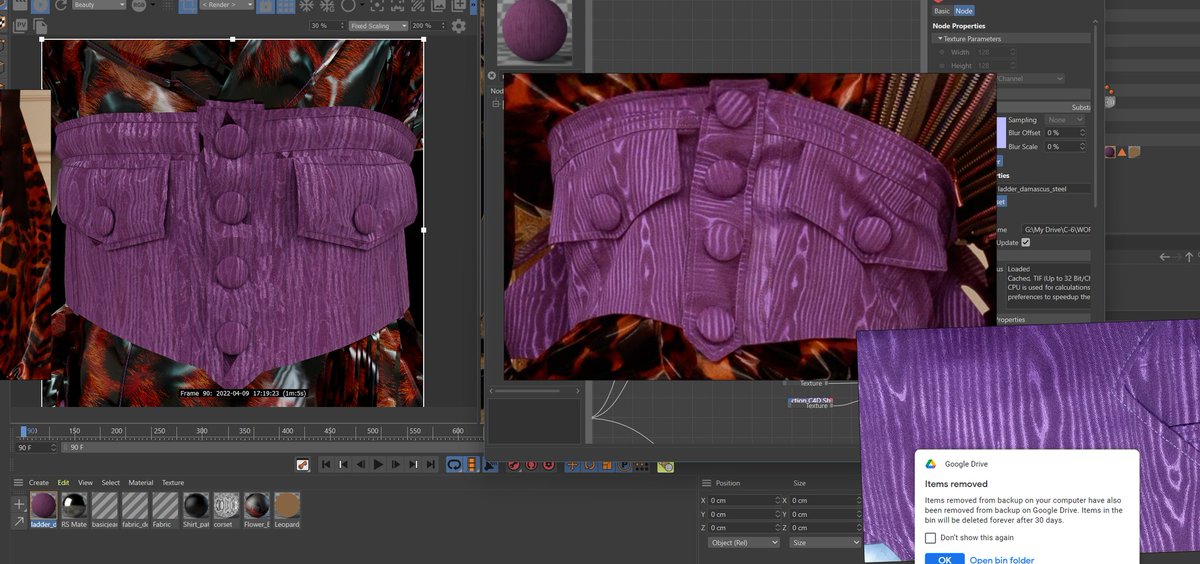Click the new material plus icon

point(19,504)
